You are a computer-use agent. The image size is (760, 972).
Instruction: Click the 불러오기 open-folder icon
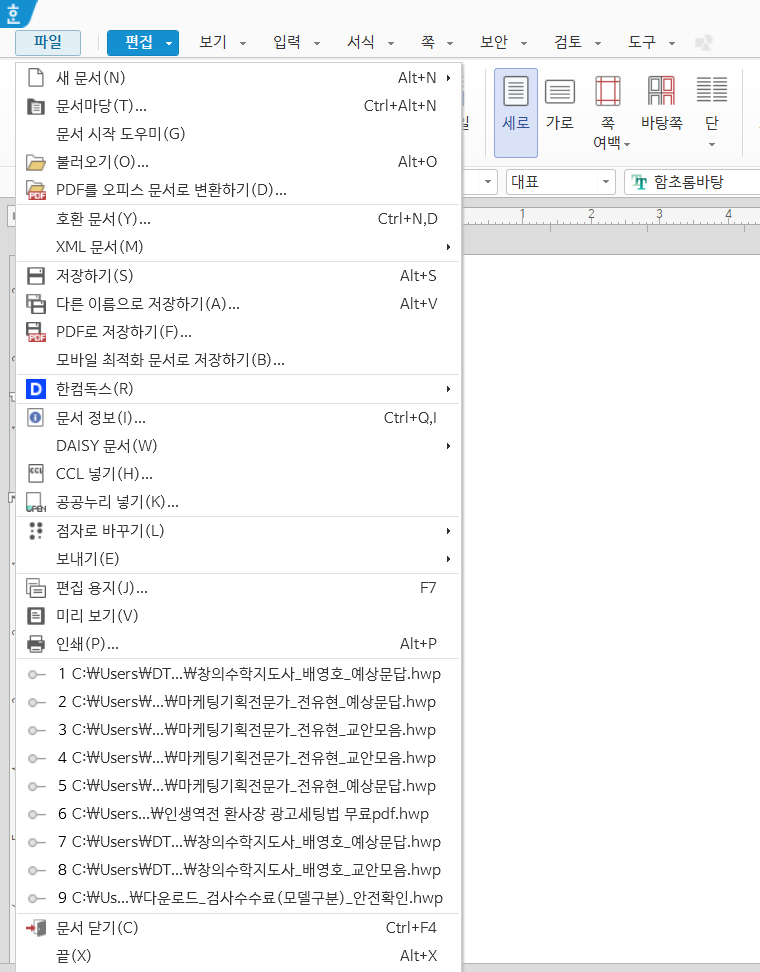click(36, 162)
